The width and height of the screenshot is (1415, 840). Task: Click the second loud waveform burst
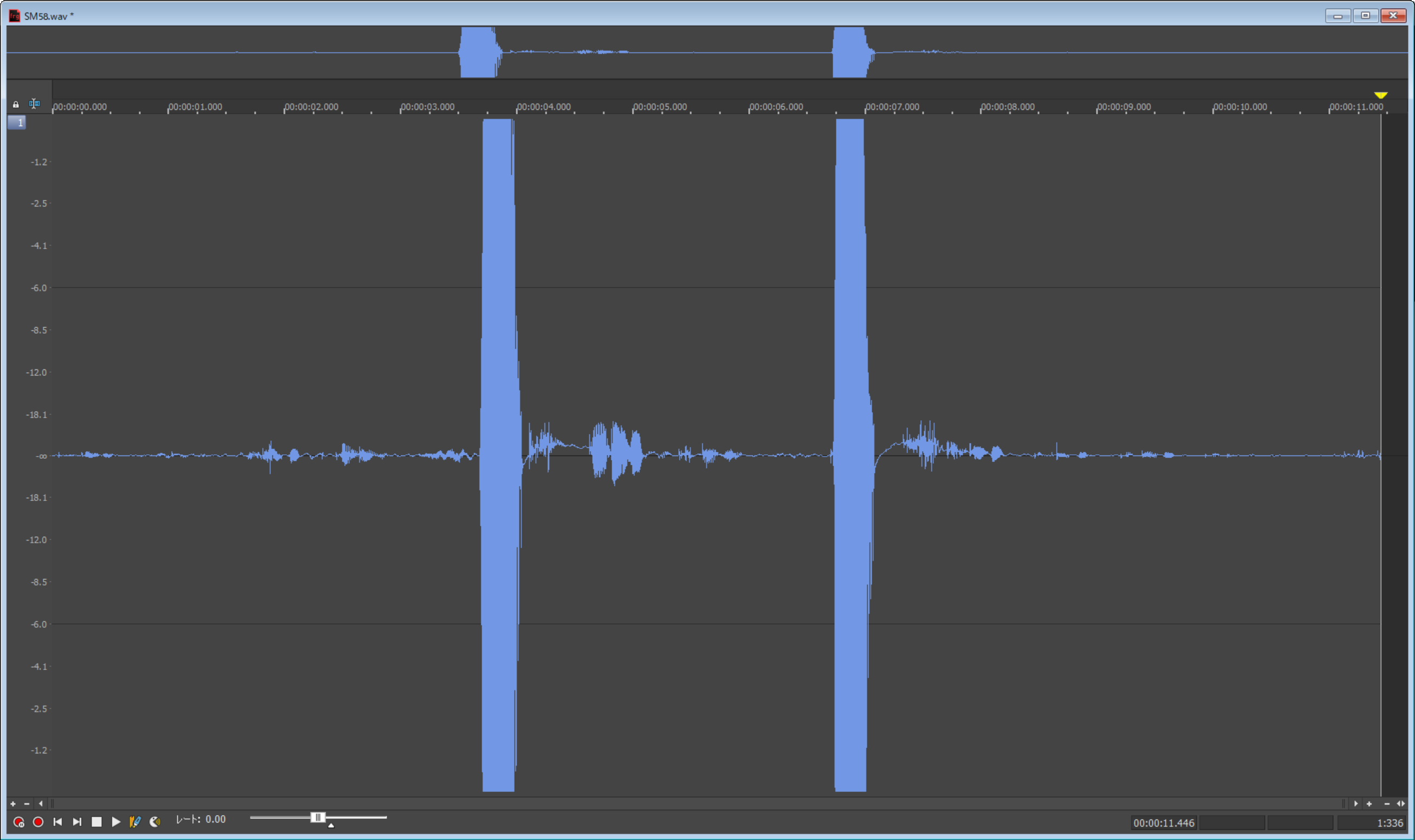[852, 455]
